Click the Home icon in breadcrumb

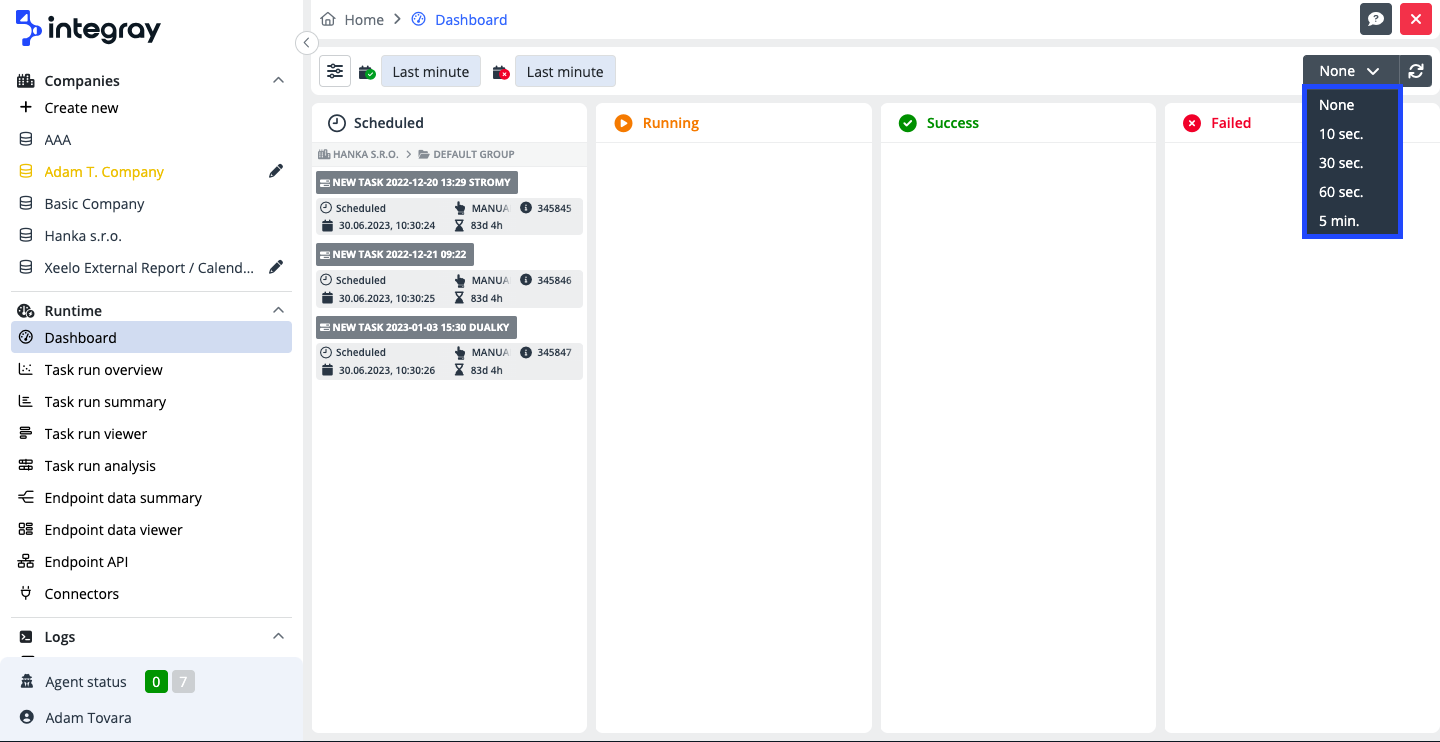[x=327, y=19]
